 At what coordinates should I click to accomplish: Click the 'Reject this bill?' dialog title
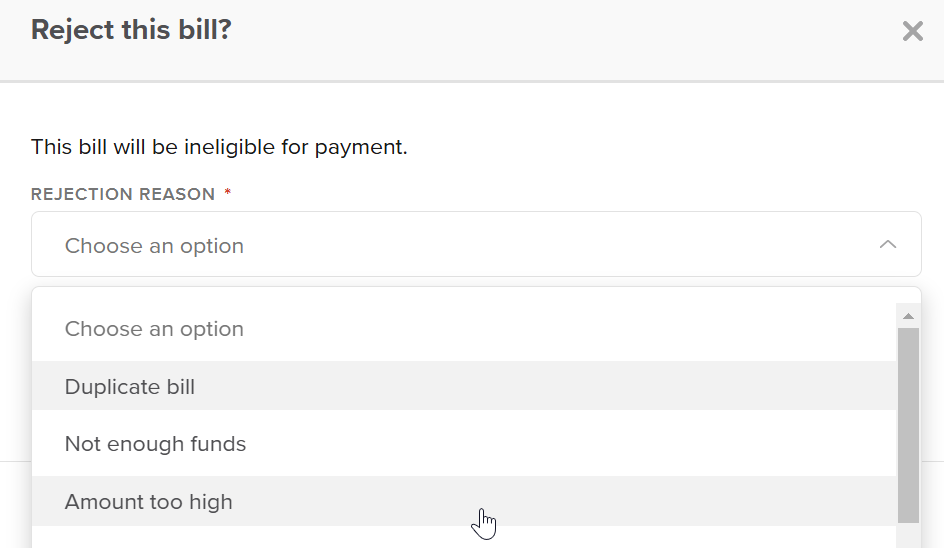tap(131, 30)
